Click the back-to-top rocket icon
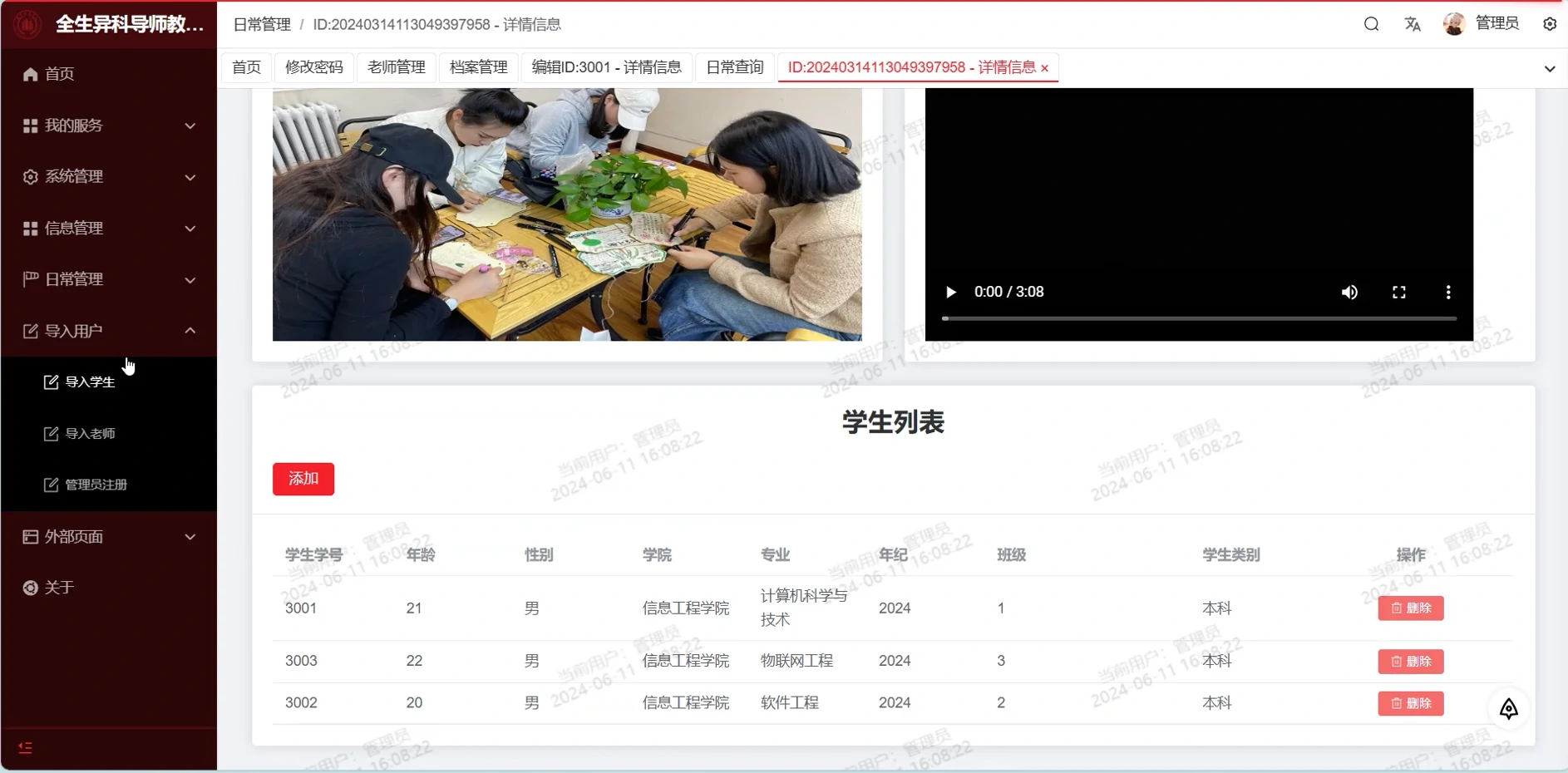 [1508, 709]
